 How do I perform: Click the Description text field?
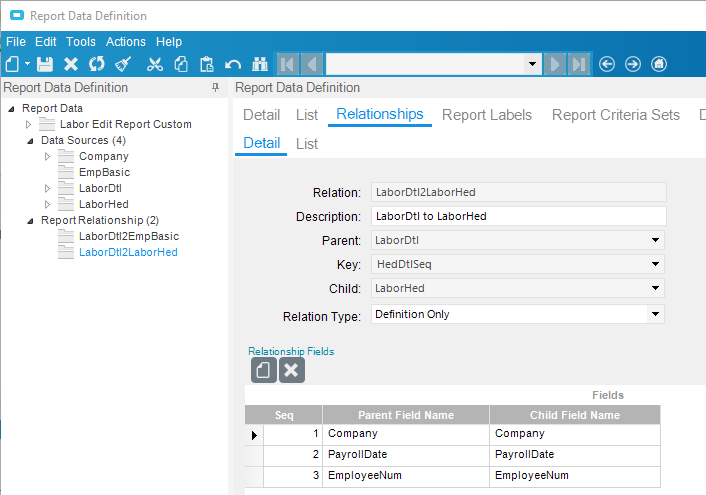(x=517, y=216)
